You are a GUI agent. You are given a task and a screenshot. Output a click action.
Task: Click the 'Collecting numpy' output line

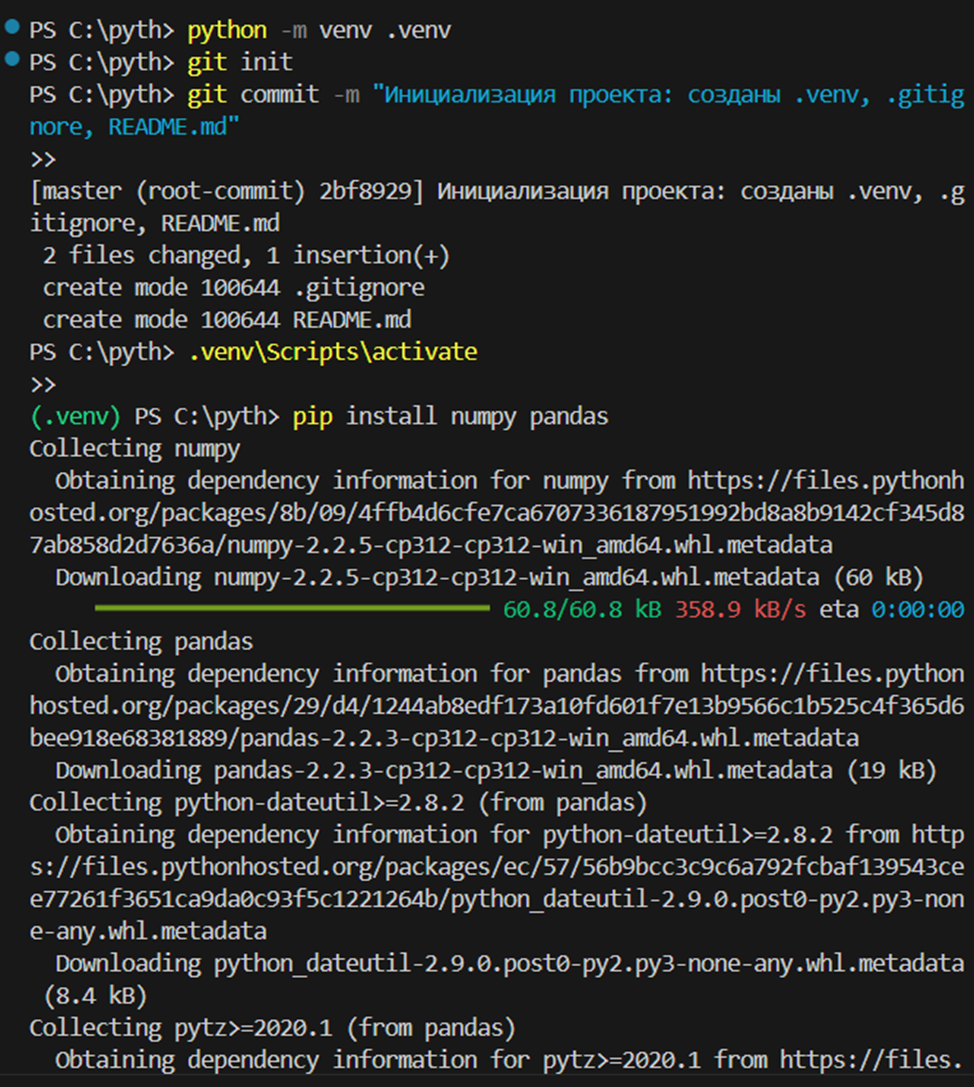click(x=134, y=448)
